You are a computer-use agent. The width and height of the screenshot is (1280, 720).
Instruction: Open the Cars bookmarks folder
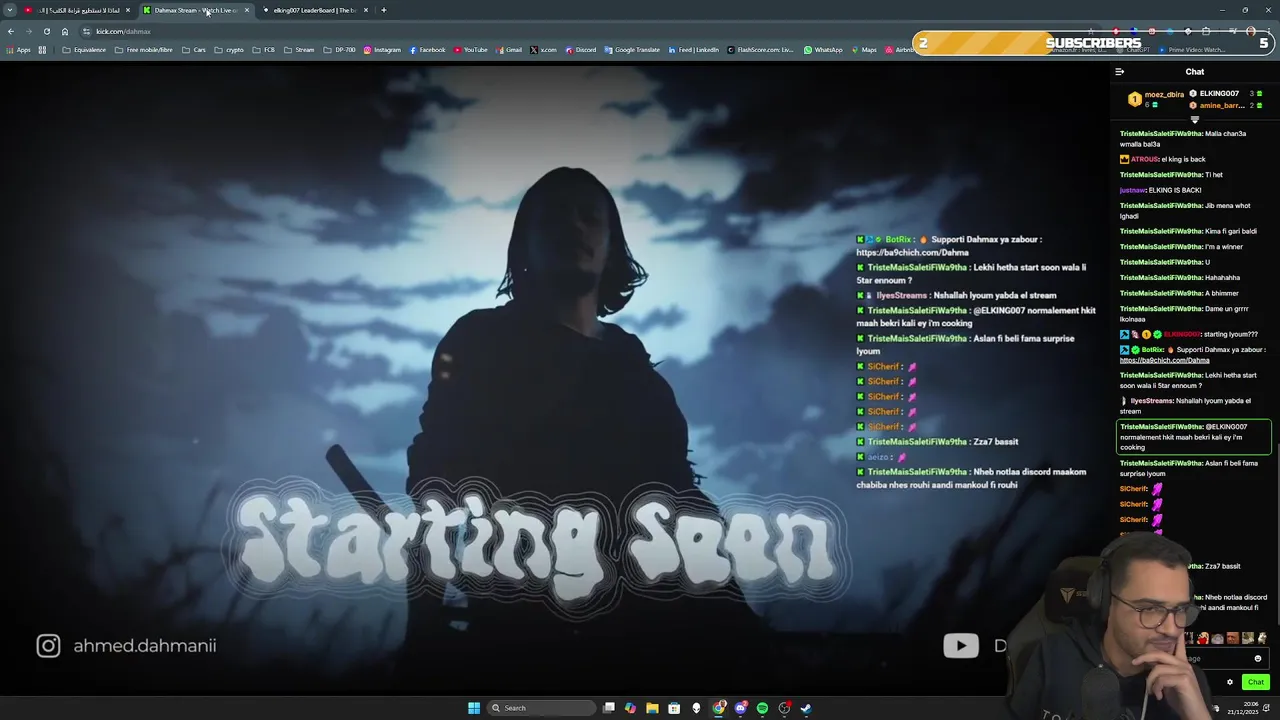tap(194, 50)
